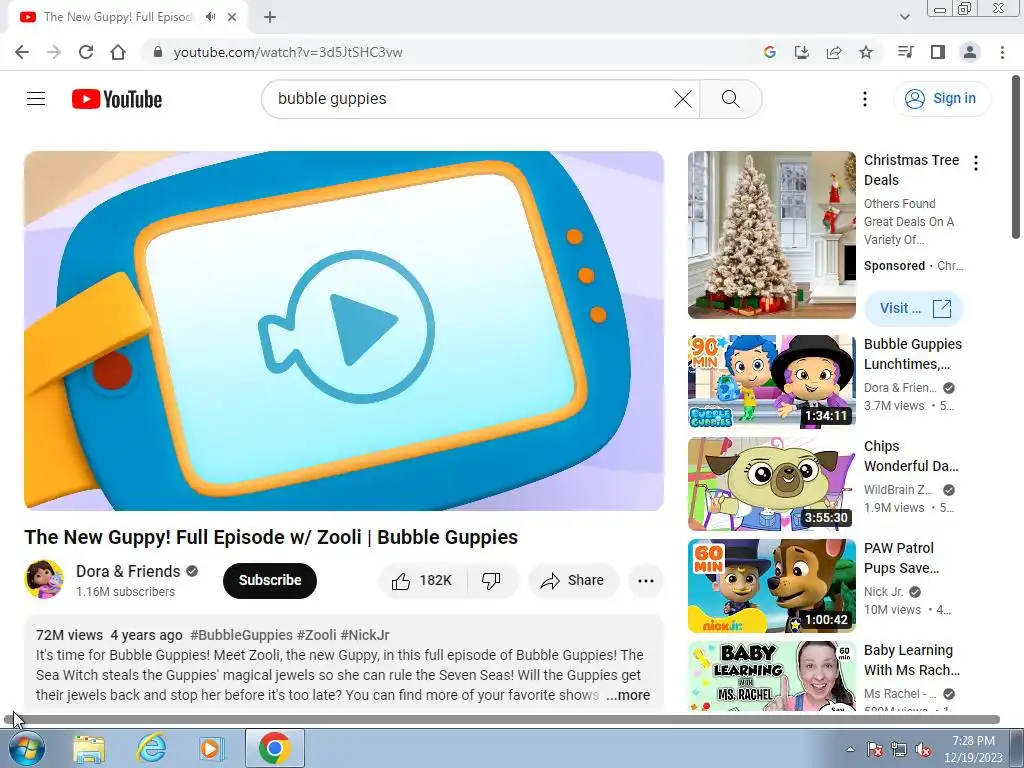Screen dimensions: 1024x768
Task: Open more actions ellipsis under video
Action: click(646, 581)
